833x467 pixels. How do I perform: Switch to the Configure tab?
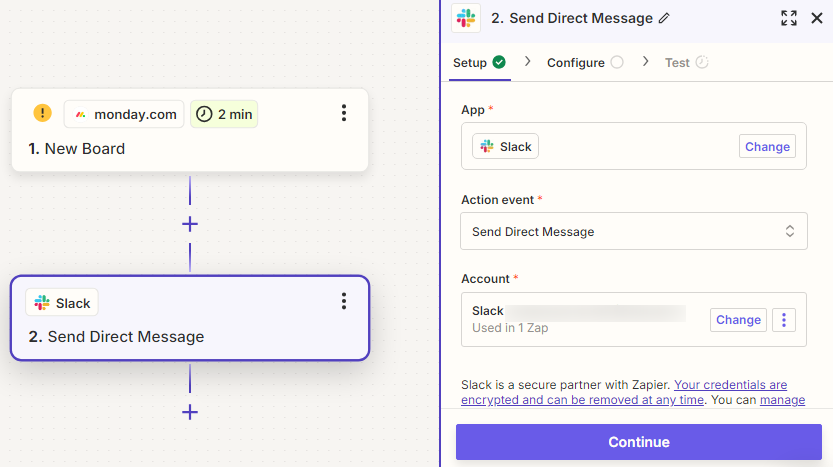click(585, 63)
